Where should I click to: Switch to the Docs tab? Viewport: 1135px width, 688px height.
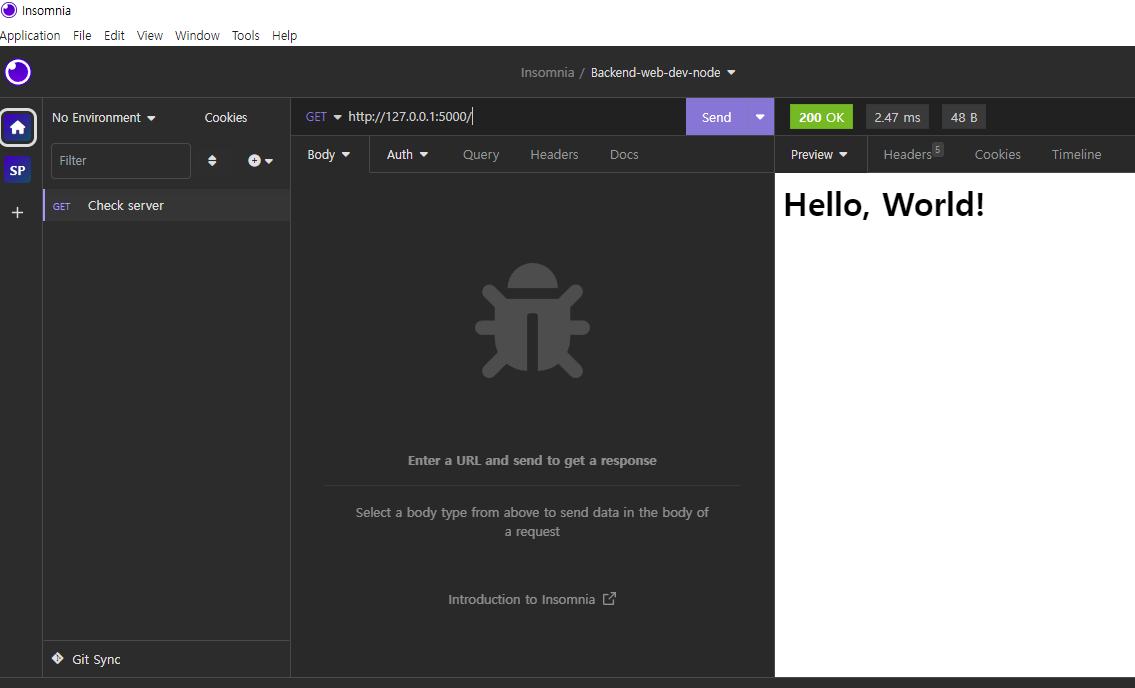click(x=624, y=154)
